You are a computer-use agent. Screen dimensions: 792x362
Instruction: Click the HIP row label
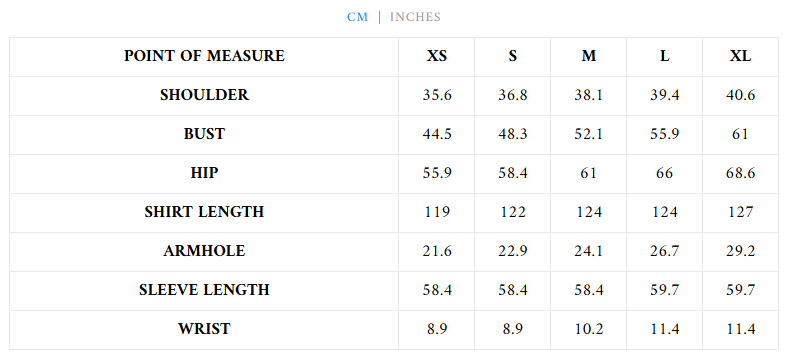coord(204,173)
